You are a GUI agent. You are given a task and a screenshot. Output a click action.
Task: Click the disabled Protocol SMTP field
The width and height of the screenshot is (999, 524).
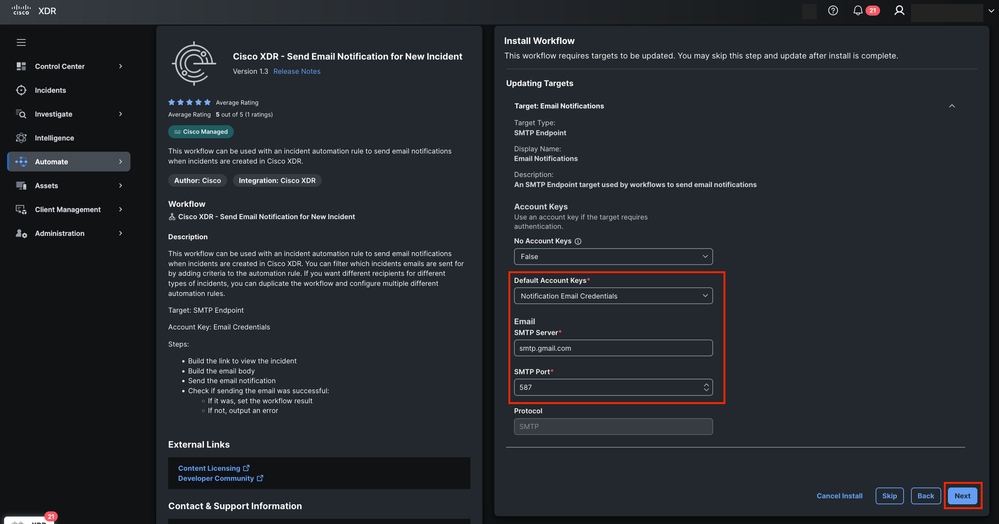(x=613, y=426)
